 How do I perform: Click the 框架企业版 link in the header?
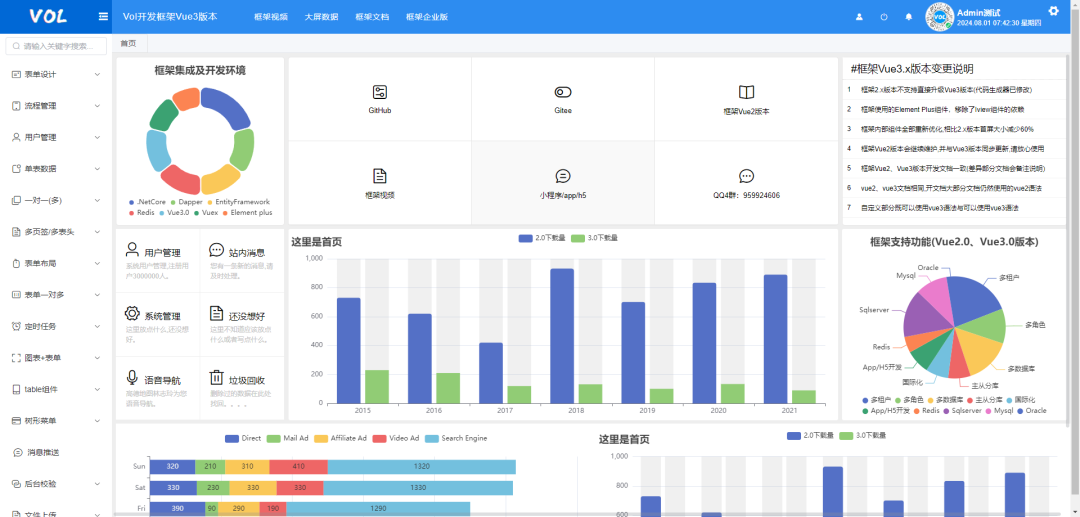click(x=427, y=17)
